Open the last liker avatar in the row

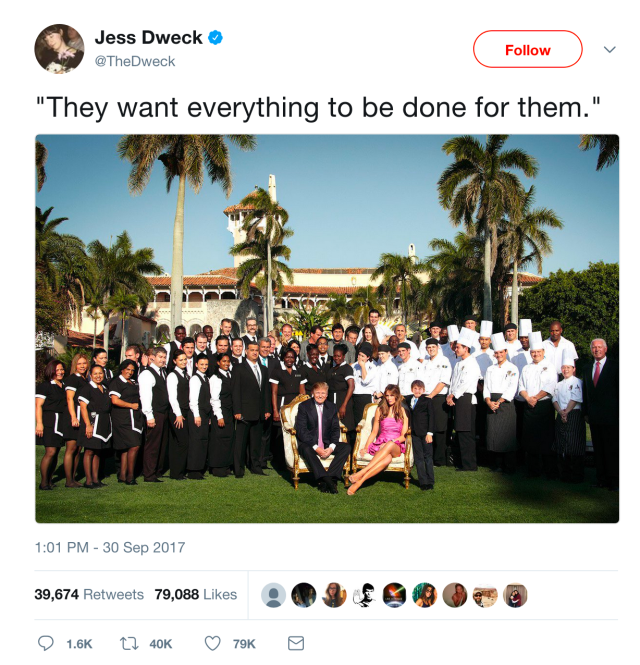tap(515, 595)
